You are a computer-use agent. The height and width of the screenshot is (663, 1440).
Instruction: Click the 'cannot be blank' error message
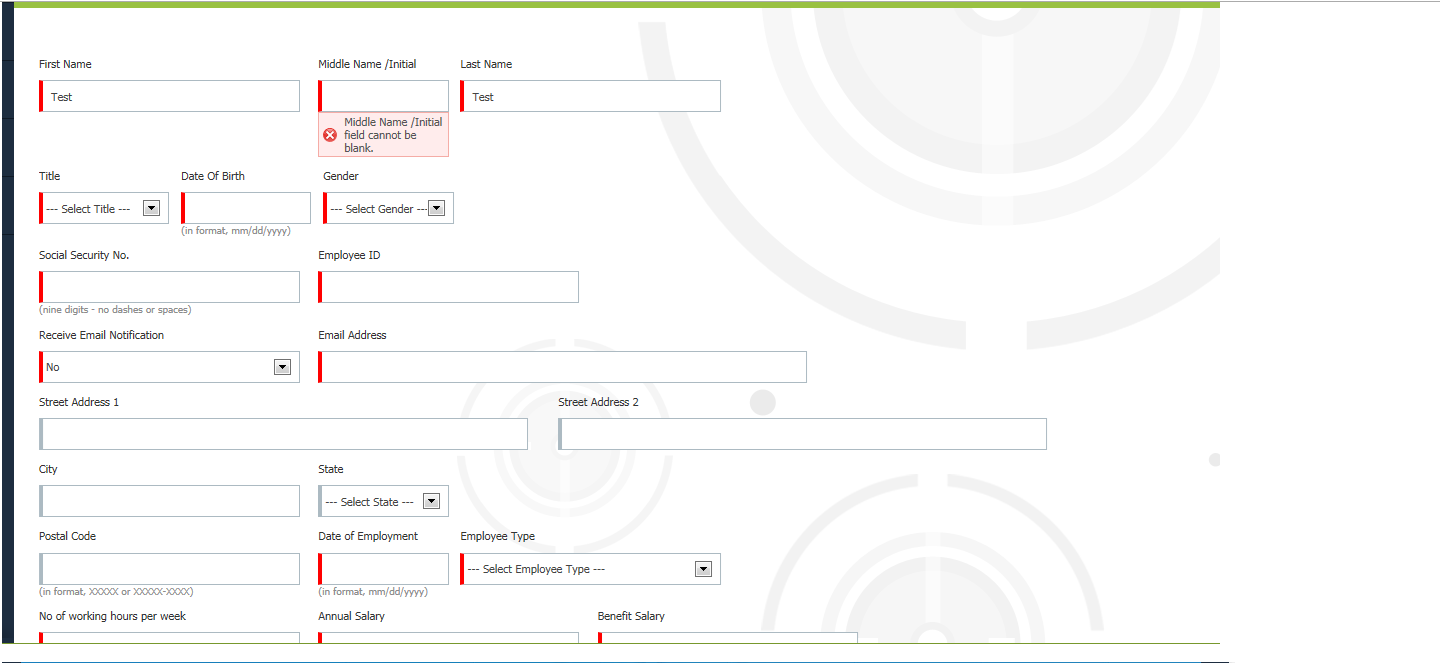coord(392,135)
